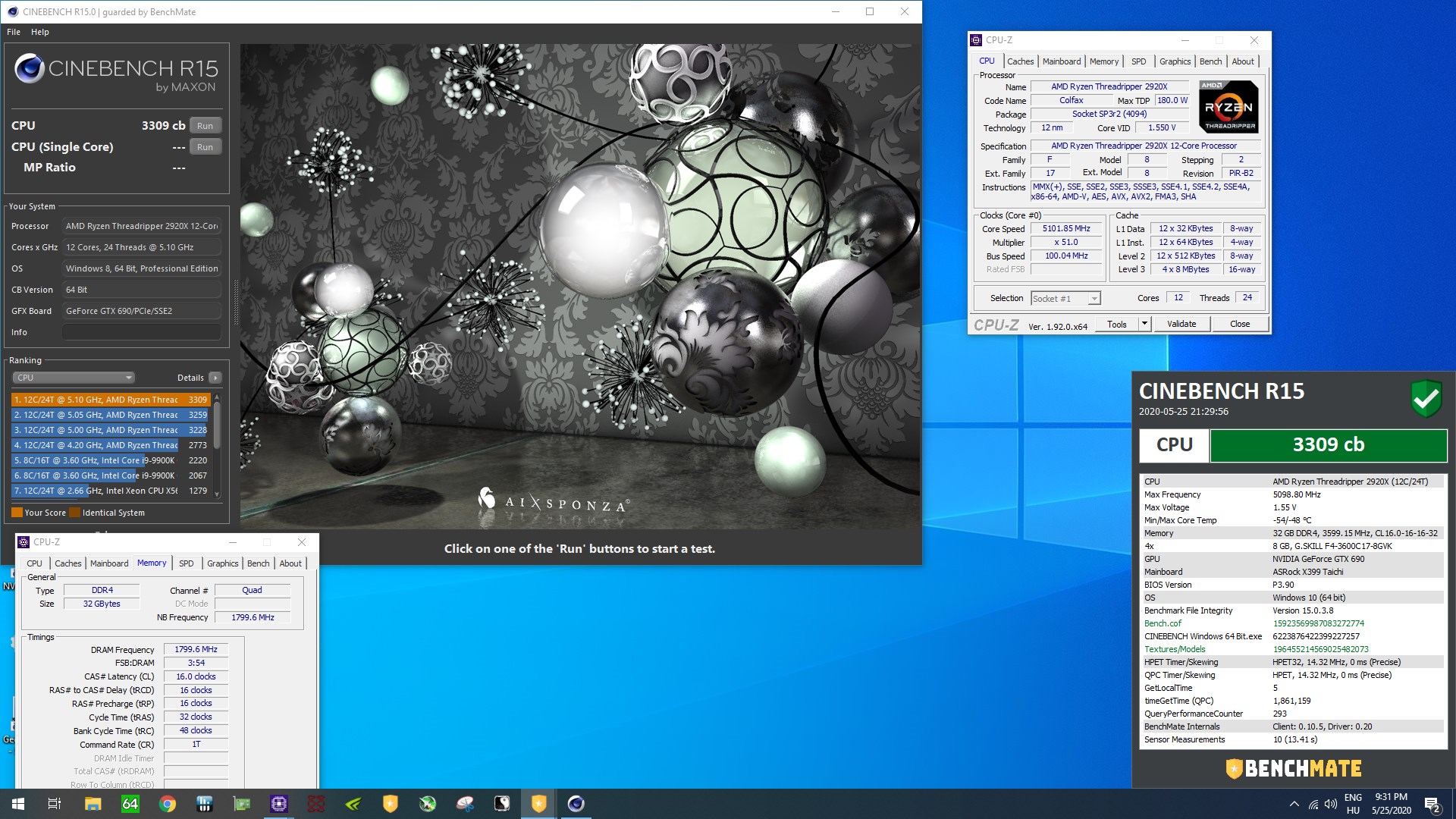This screenshot has height=819, width=1456.
Task: Open Bench tab in lower CPU-Z window
Action: coord(258,563)
